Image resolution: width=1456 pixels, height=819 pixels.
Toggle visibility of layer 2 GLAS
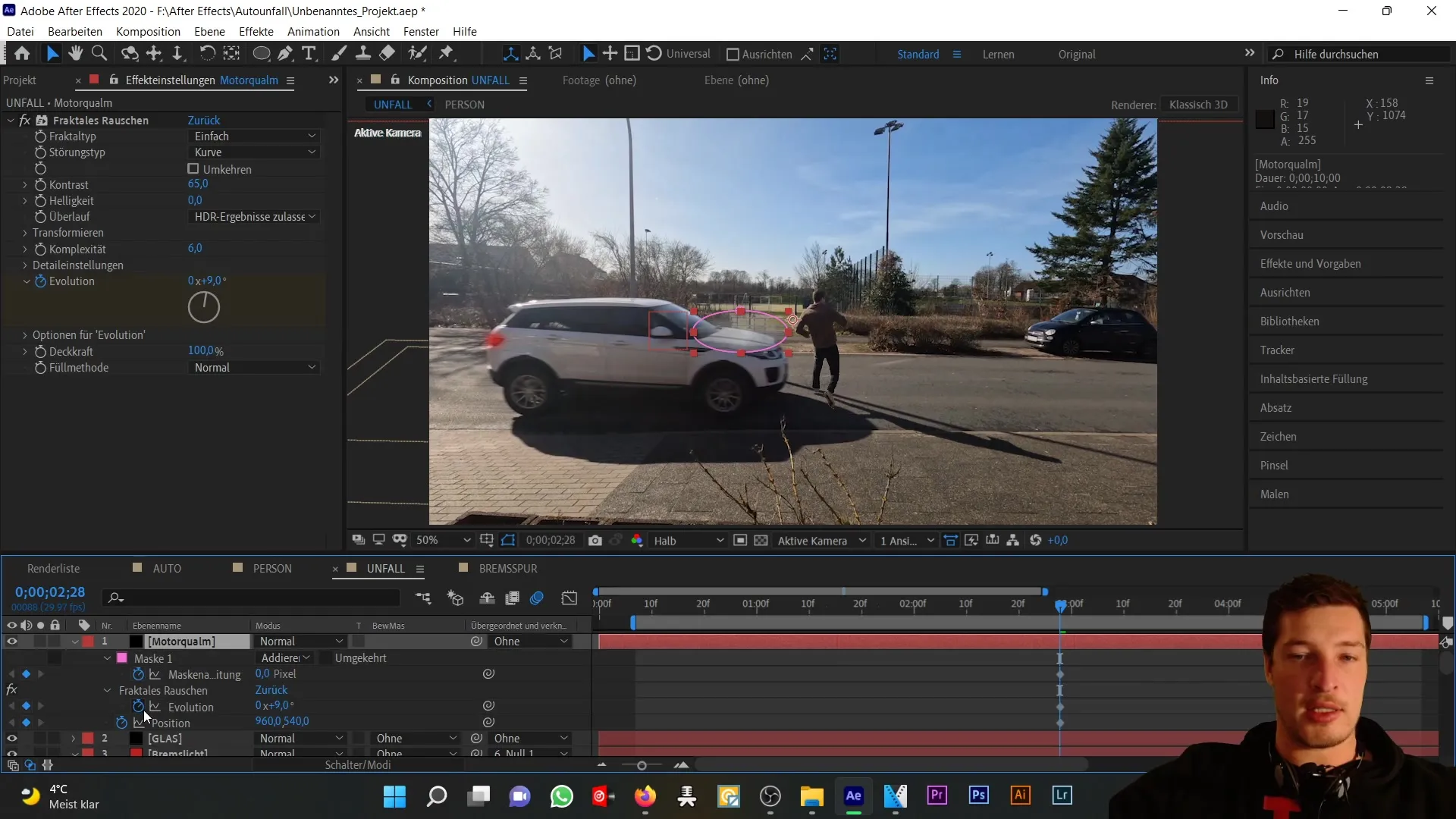[11, 738]
